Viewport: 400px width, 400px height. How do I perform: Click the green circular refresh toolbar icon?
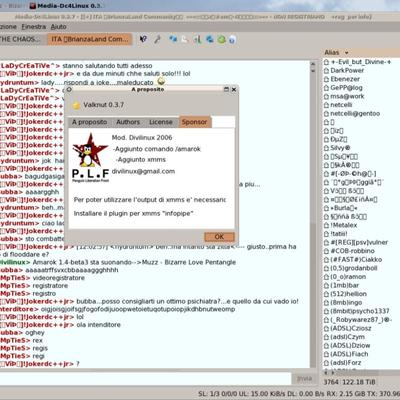tap(221, 39)
